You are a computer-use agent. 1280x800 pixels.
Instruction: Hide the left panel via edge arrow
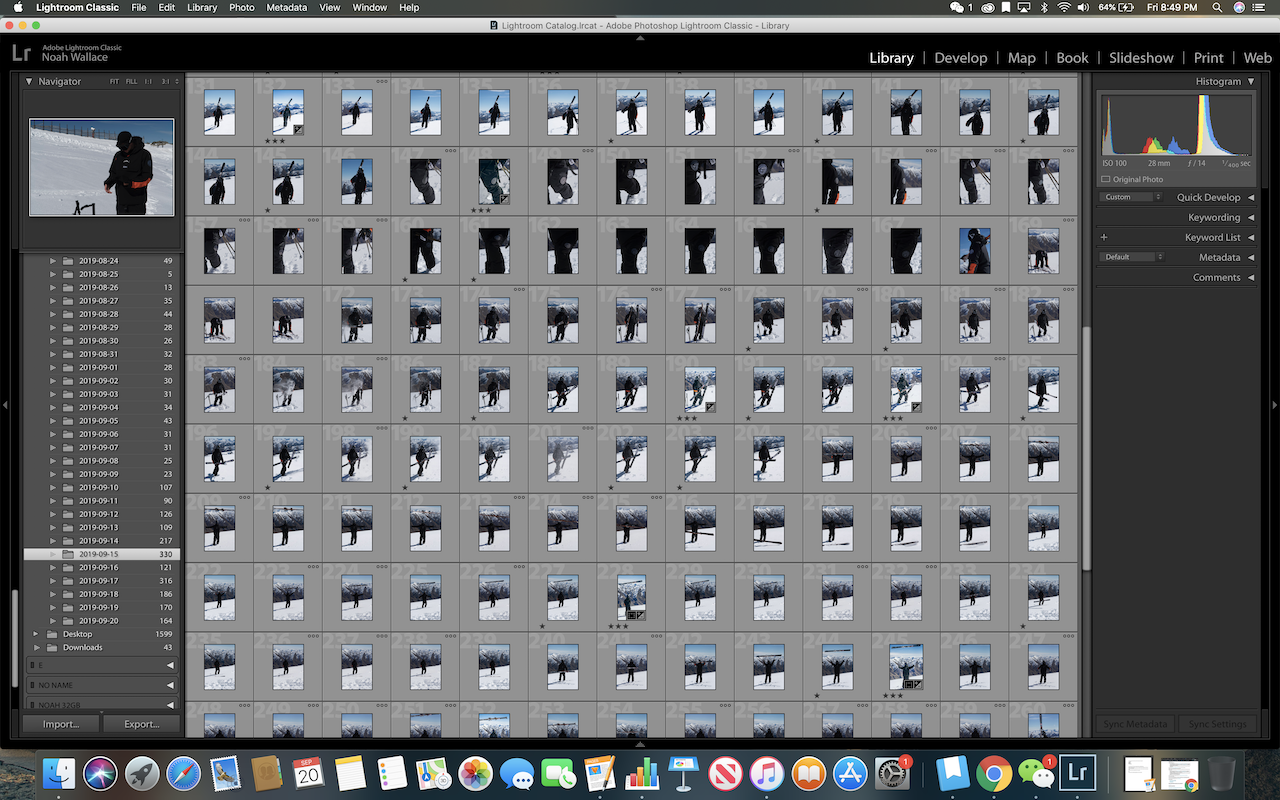point(6,405)
